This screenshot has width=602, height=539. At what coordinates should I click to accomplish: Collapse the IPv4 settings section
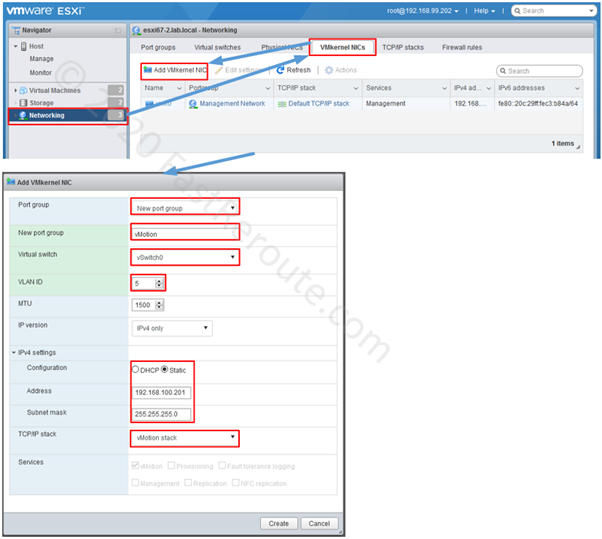(x=14, y=352)
